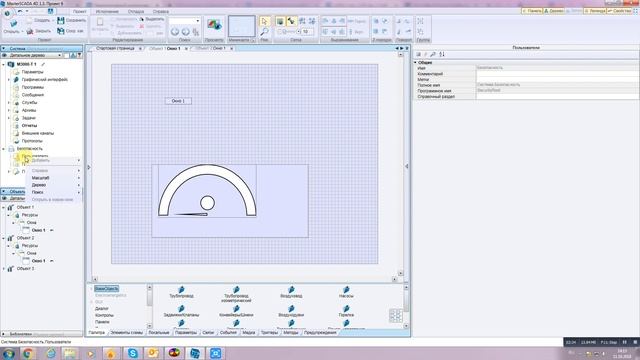Click the palette view grid icon
Image resolution: width=640 pixels, height=360 pixels.
pos(395,316)
